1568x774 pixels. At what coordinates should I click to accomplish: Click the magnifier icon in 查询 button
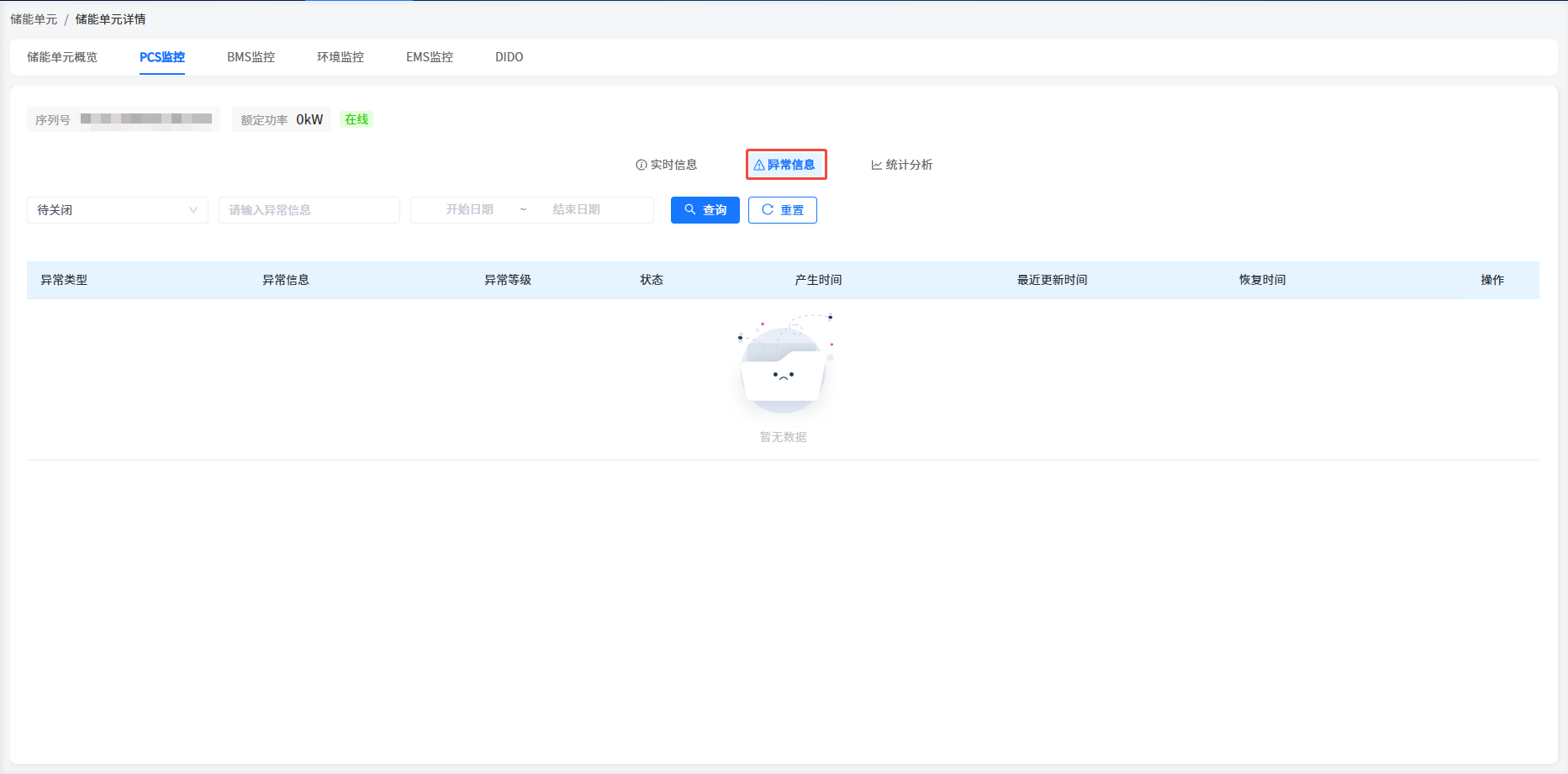(690, 209)
